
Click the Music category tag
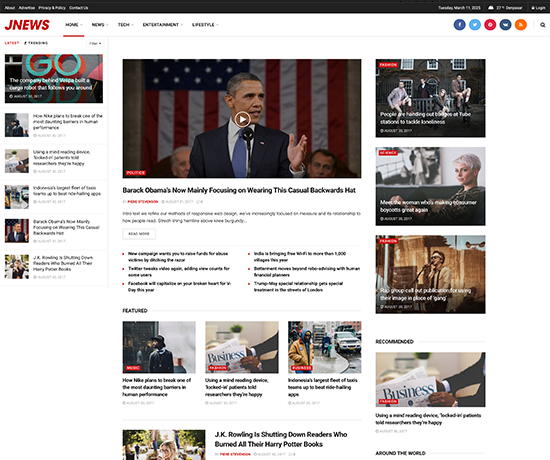[x=133, y=368]
